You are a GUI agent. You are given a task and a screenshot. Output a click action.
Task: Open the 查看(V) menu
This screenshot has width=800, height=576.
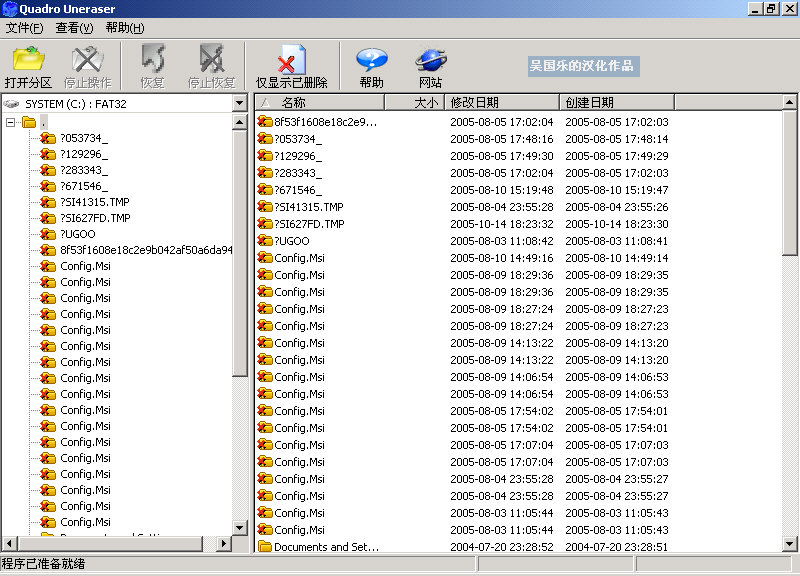pos(74,28)
